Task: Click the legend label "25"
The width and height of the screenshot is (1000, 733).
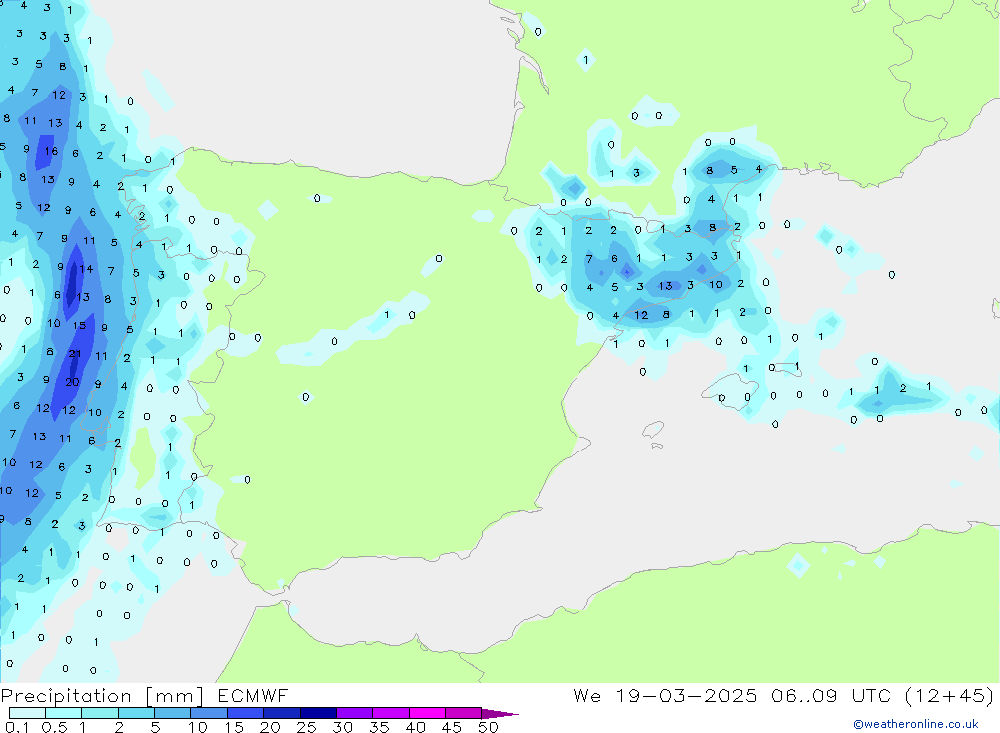Action: point(307,727)
